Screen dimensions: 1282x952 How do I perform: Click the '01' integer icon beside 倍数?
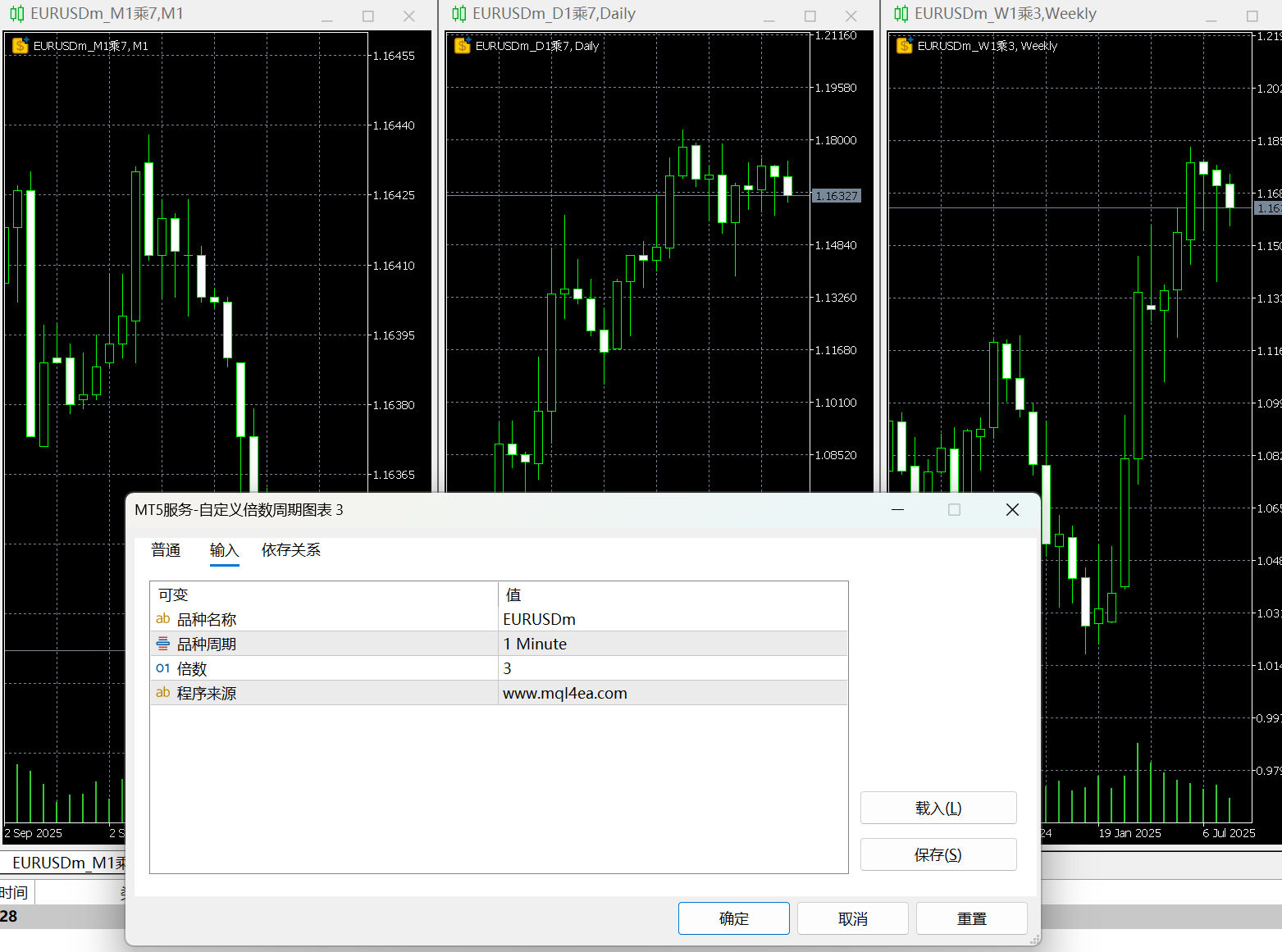163,668
